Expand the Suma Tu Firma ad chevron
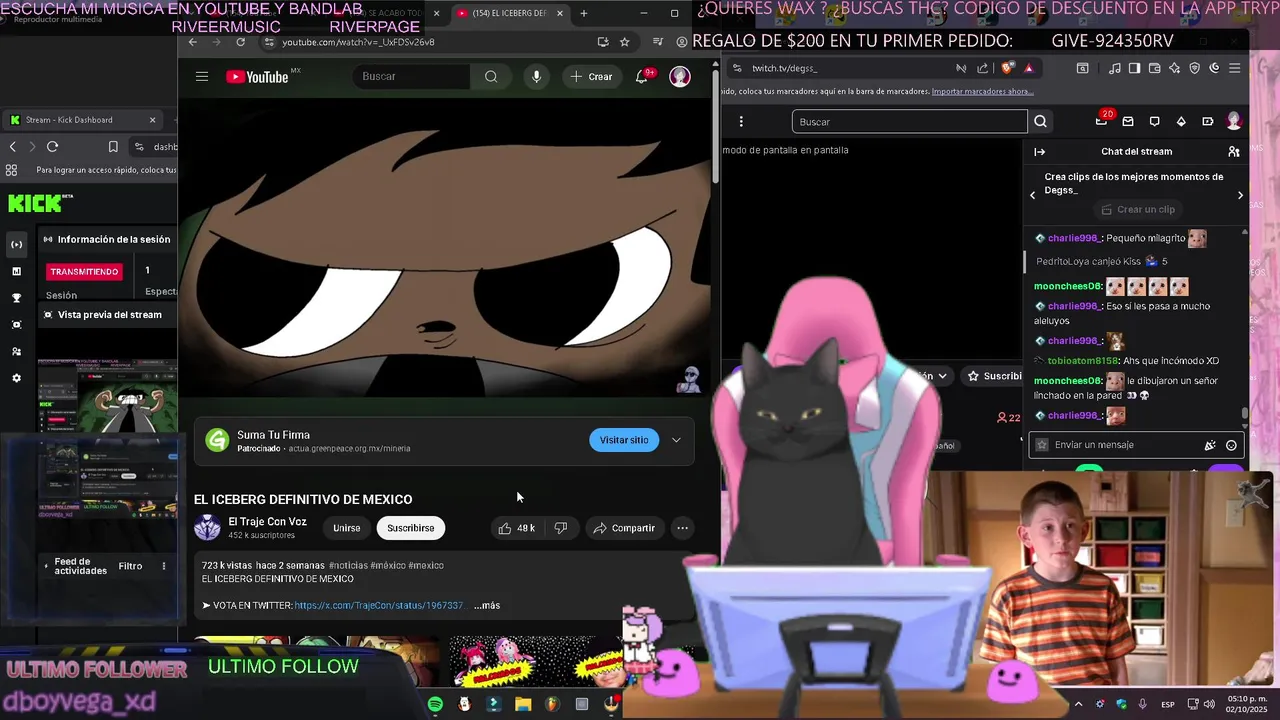 coord(676,440)
